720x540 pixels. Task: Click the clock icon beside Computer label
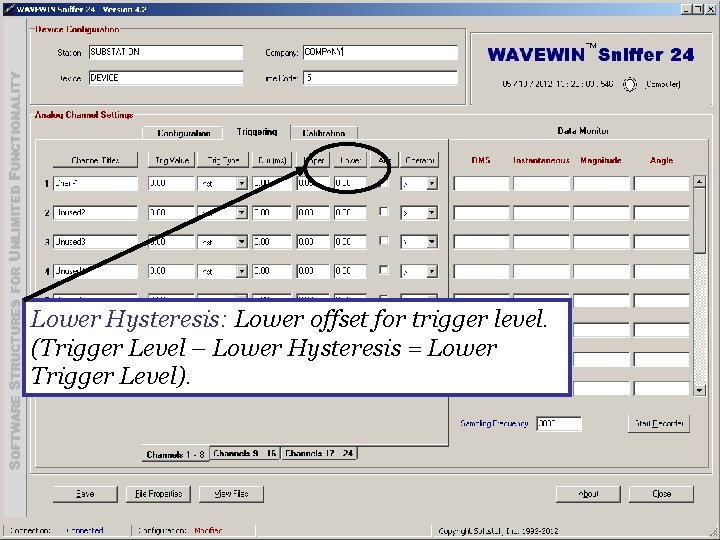(630, 84)
